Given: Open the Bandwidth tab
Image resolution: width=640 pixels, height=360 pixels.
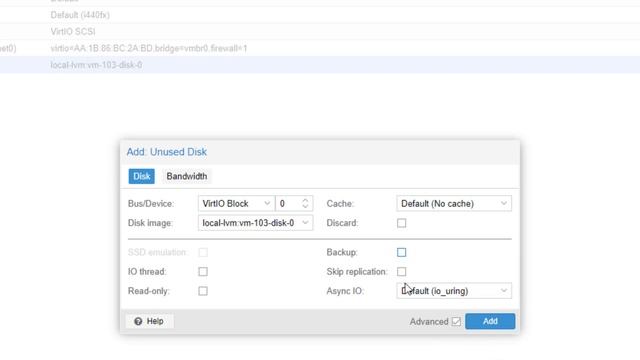Looking at the screenshot, I should click(187, 176).
